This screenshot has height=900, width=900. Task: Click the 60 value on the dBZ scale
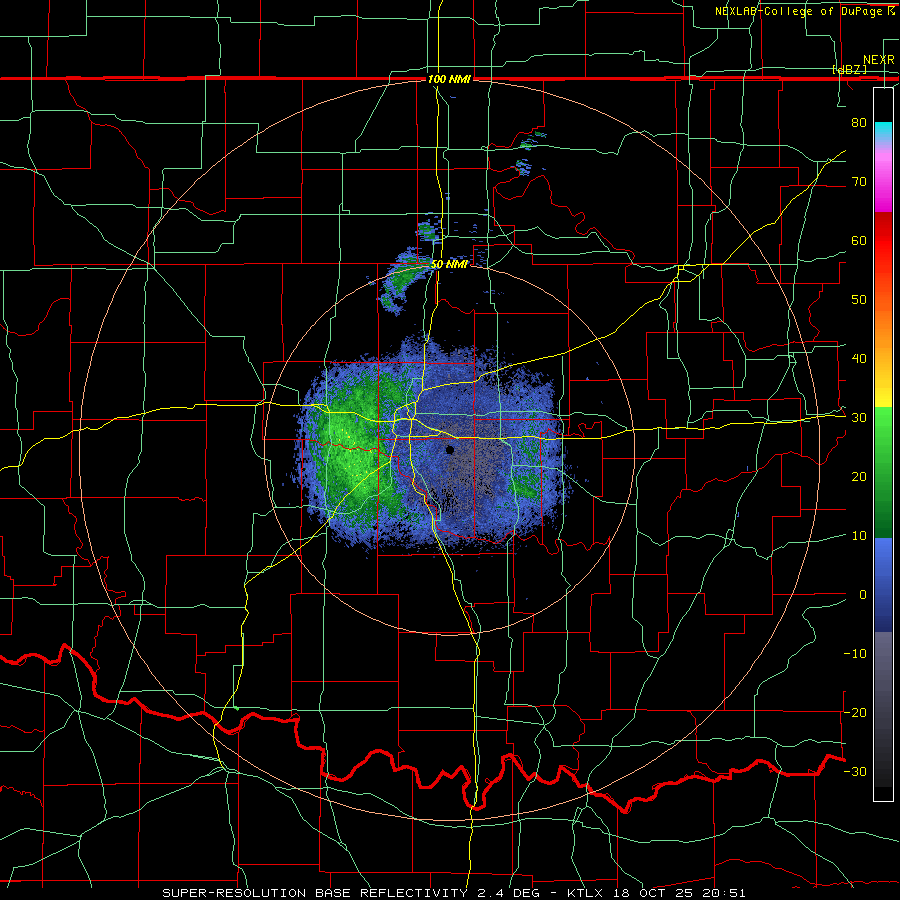[859, 240]
